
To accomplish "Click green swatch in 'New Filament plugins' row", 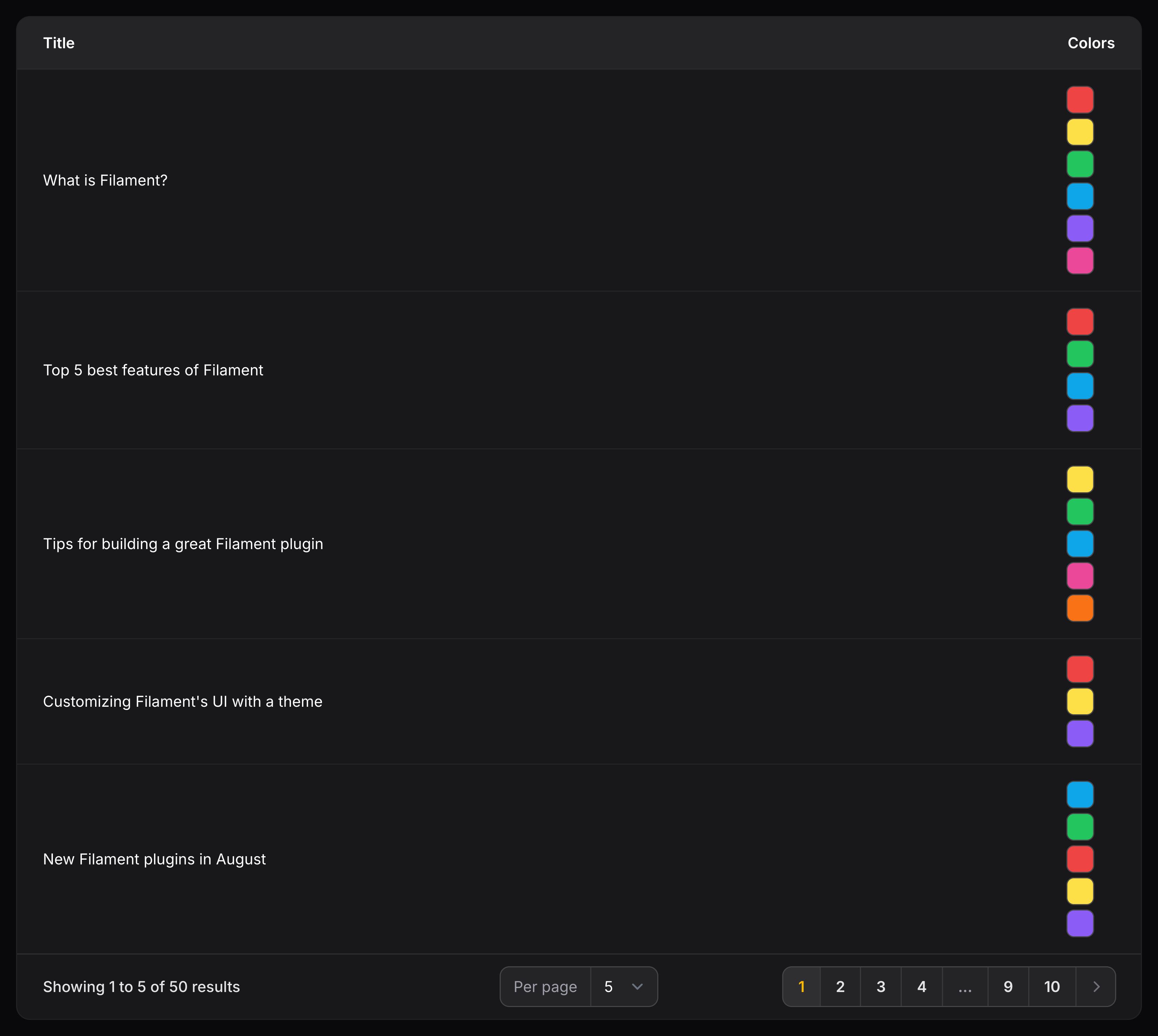I will [x=1080, y=827].
